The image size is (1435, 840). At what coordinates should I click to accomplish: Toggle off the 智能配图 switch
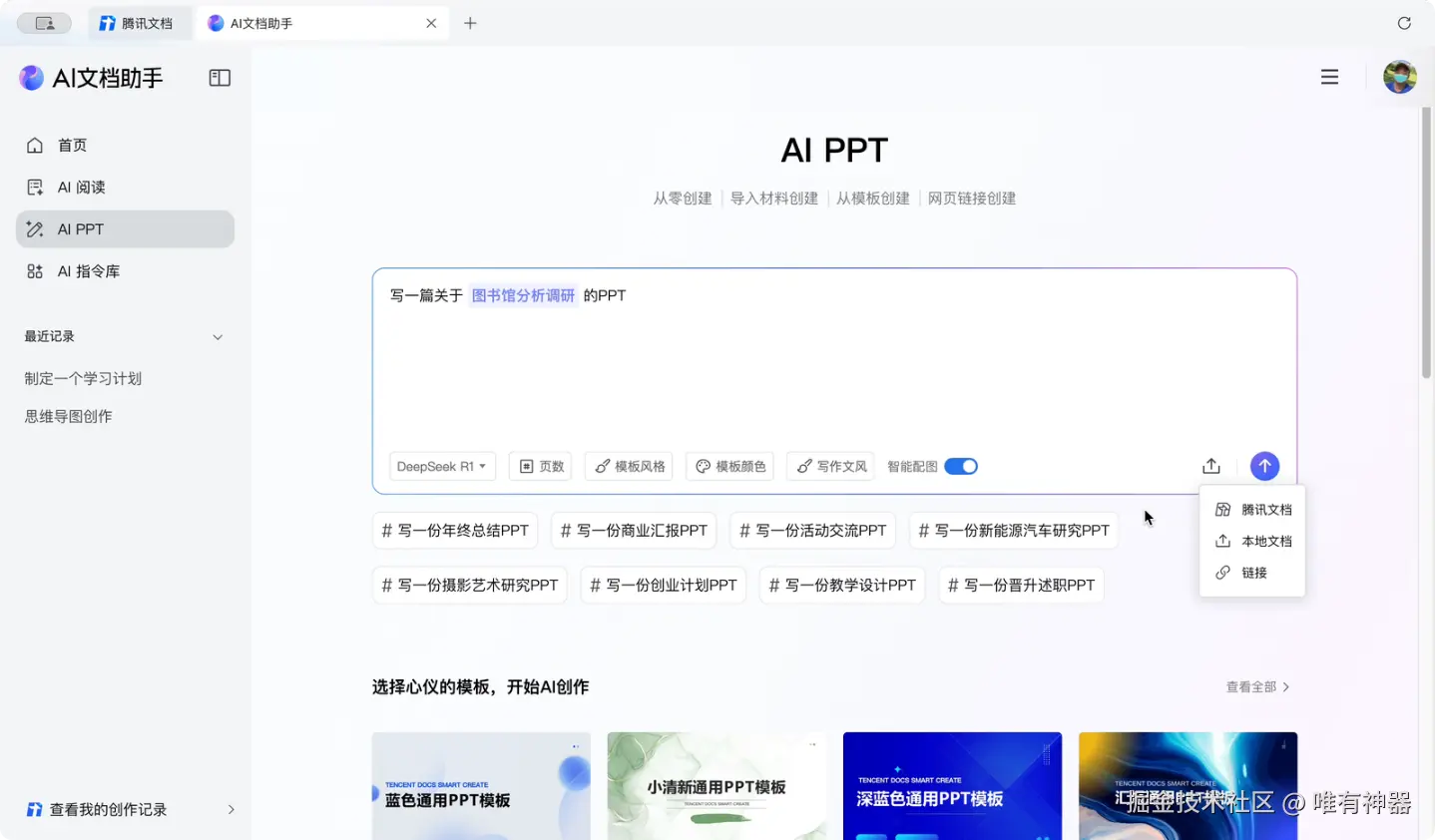tap(960, 465)
